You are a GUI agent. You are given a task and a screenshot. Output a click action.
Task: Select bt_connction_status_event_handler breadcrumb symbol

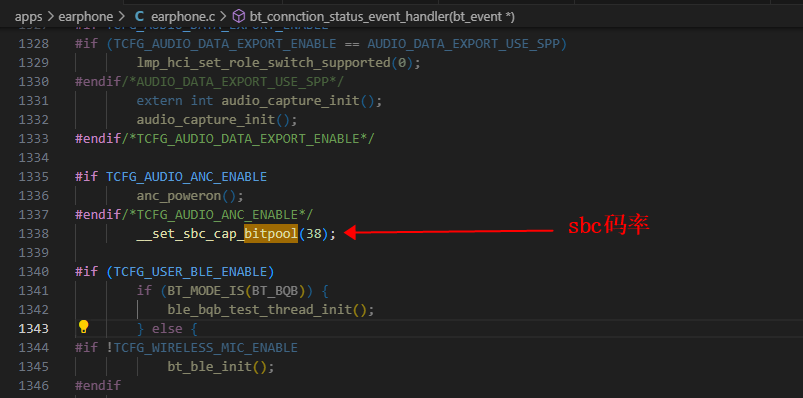click(x=382, y=16)
